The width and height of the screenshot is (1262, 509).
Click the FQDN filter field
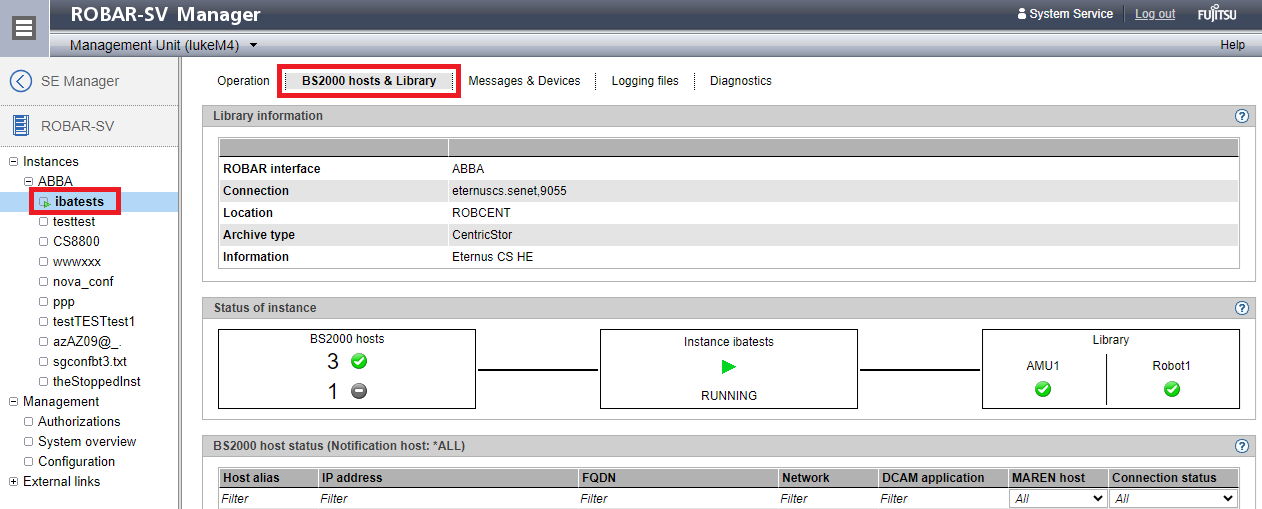[678, 498]
